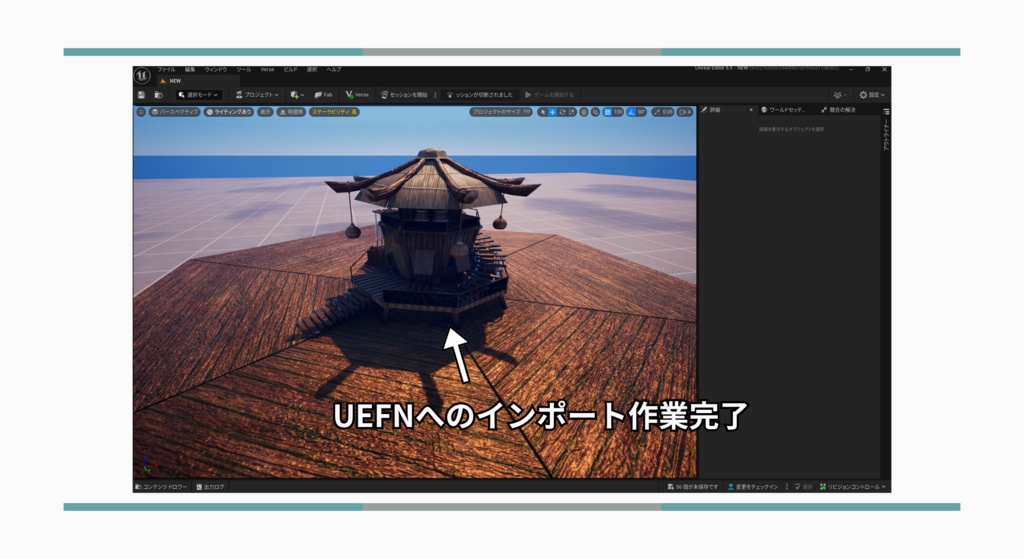
Task: Click the プロジェクトのサイズ indicator
Action: 500,112
